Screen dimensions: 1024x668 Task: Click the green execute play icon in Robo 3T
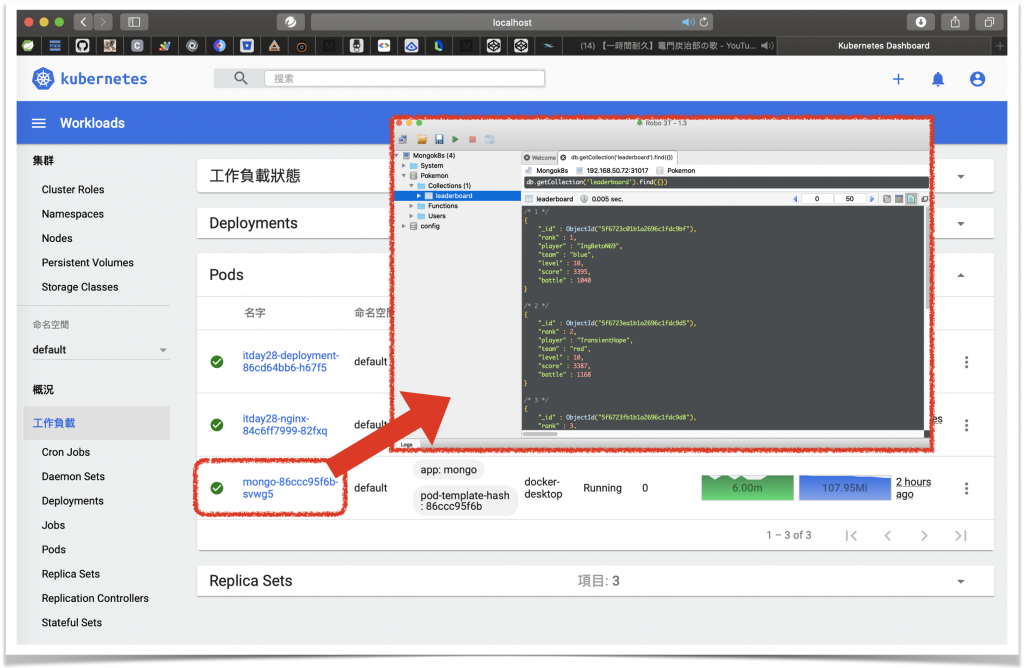[455, 139]
